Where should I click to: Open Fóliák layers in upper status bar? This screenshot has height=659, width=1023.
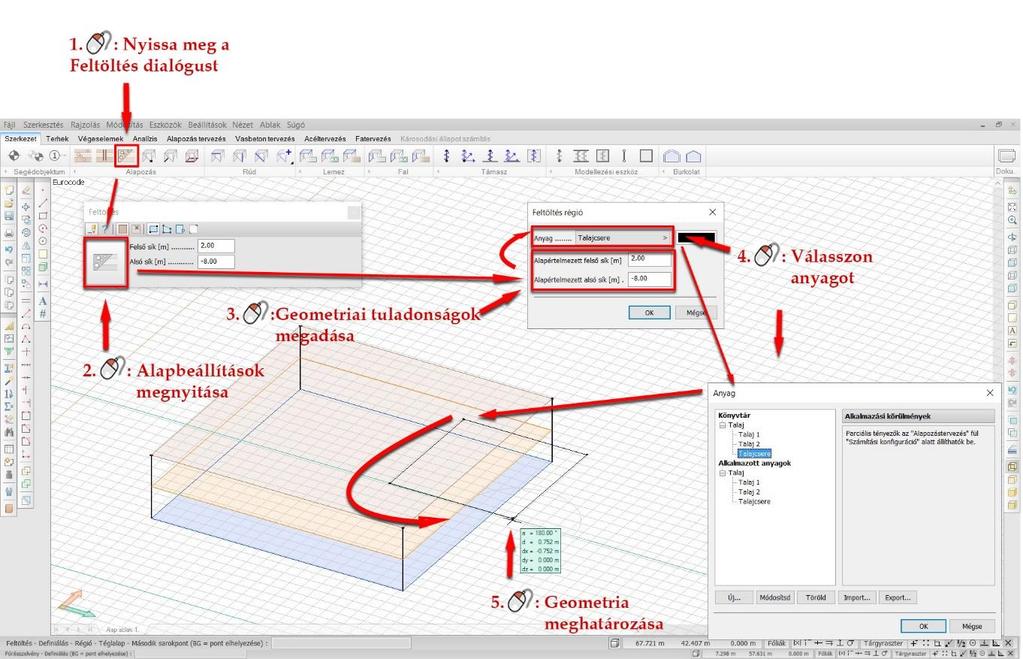[x=776, y=643]
